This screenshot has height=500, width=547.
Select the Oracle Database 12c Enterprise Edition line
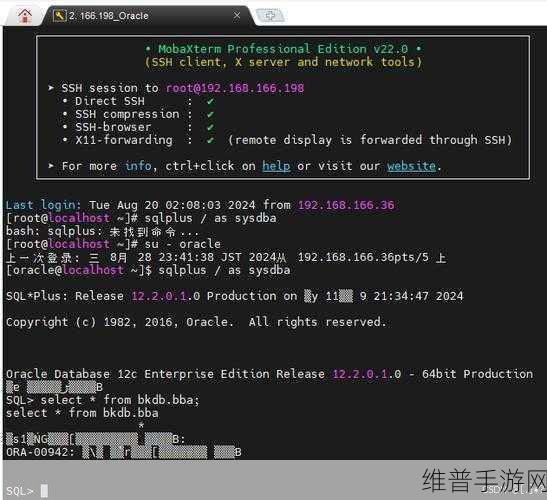(x=269, y=374)
